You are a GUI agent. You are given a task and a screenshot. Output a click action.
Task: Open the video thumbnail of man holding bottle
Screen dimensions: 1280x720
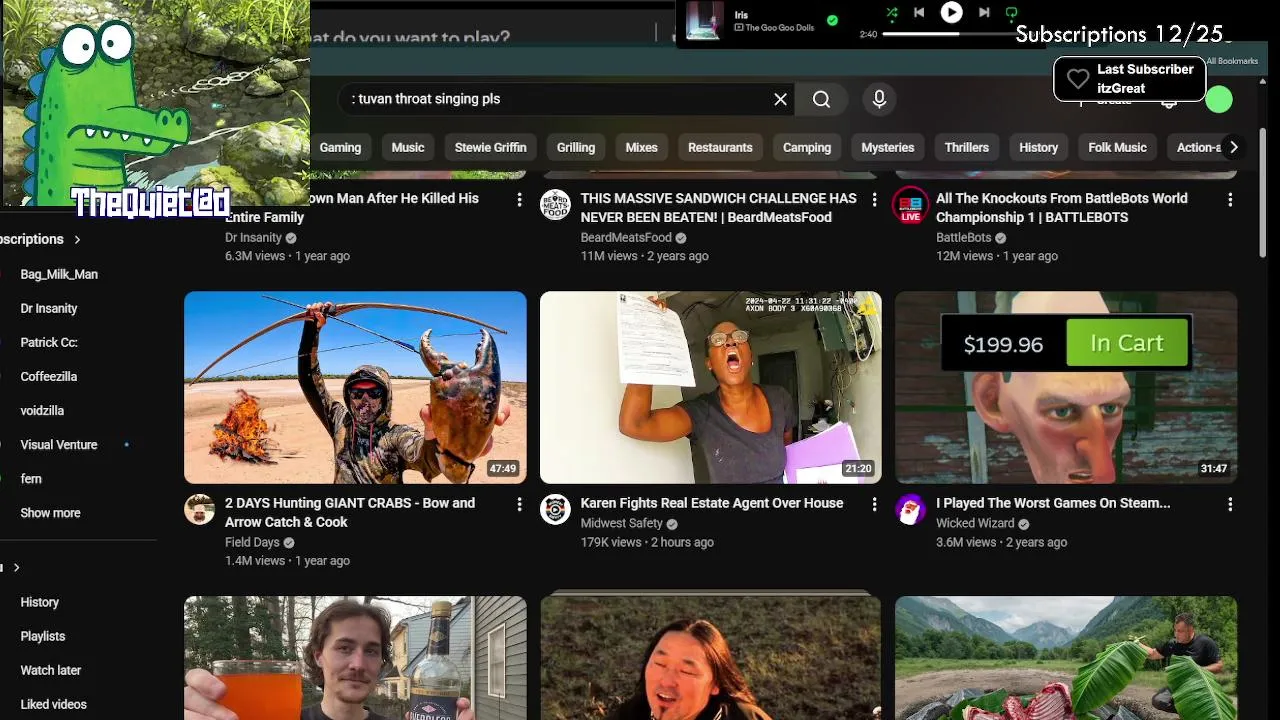coord(355,658)
